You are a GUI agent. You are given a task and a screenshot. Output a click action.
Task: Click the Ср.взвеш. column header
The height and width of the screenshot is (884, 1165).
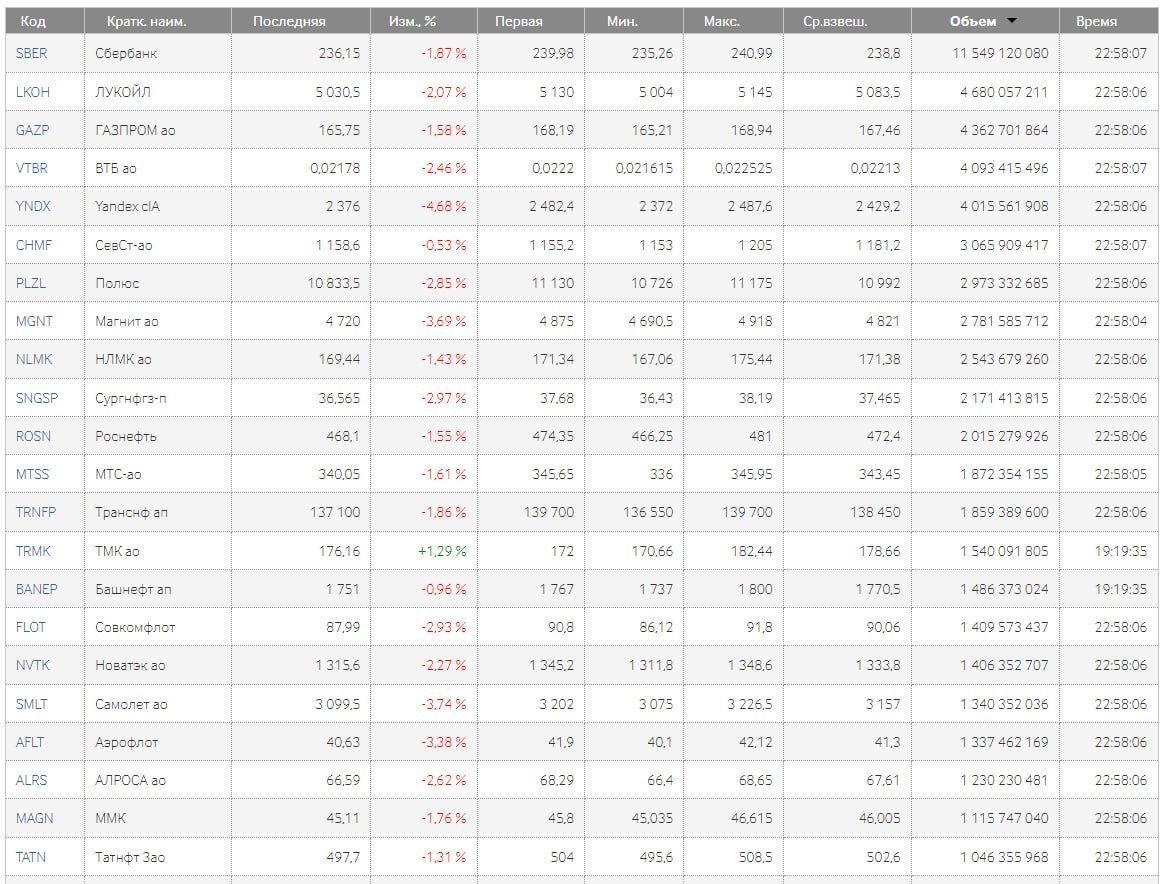(835, 21)
